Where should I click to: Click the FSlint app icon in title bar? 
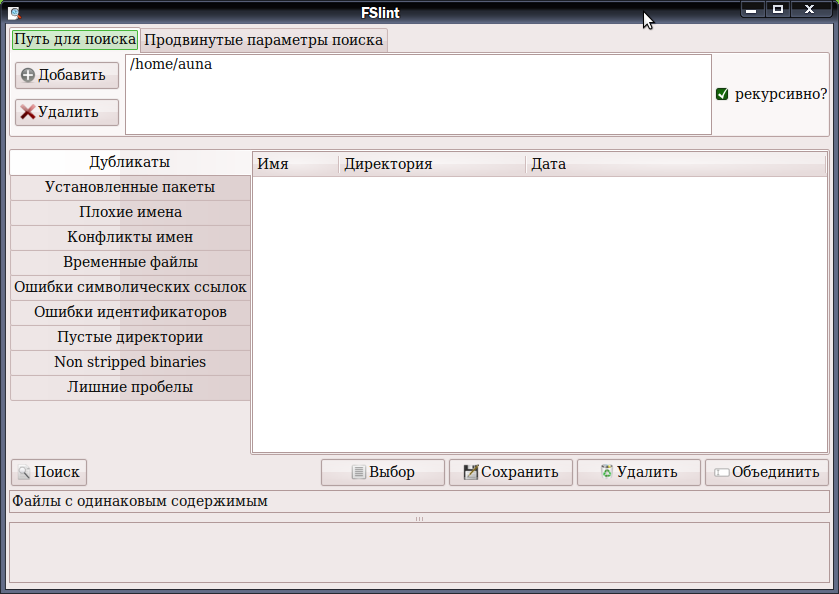point(14,13)
